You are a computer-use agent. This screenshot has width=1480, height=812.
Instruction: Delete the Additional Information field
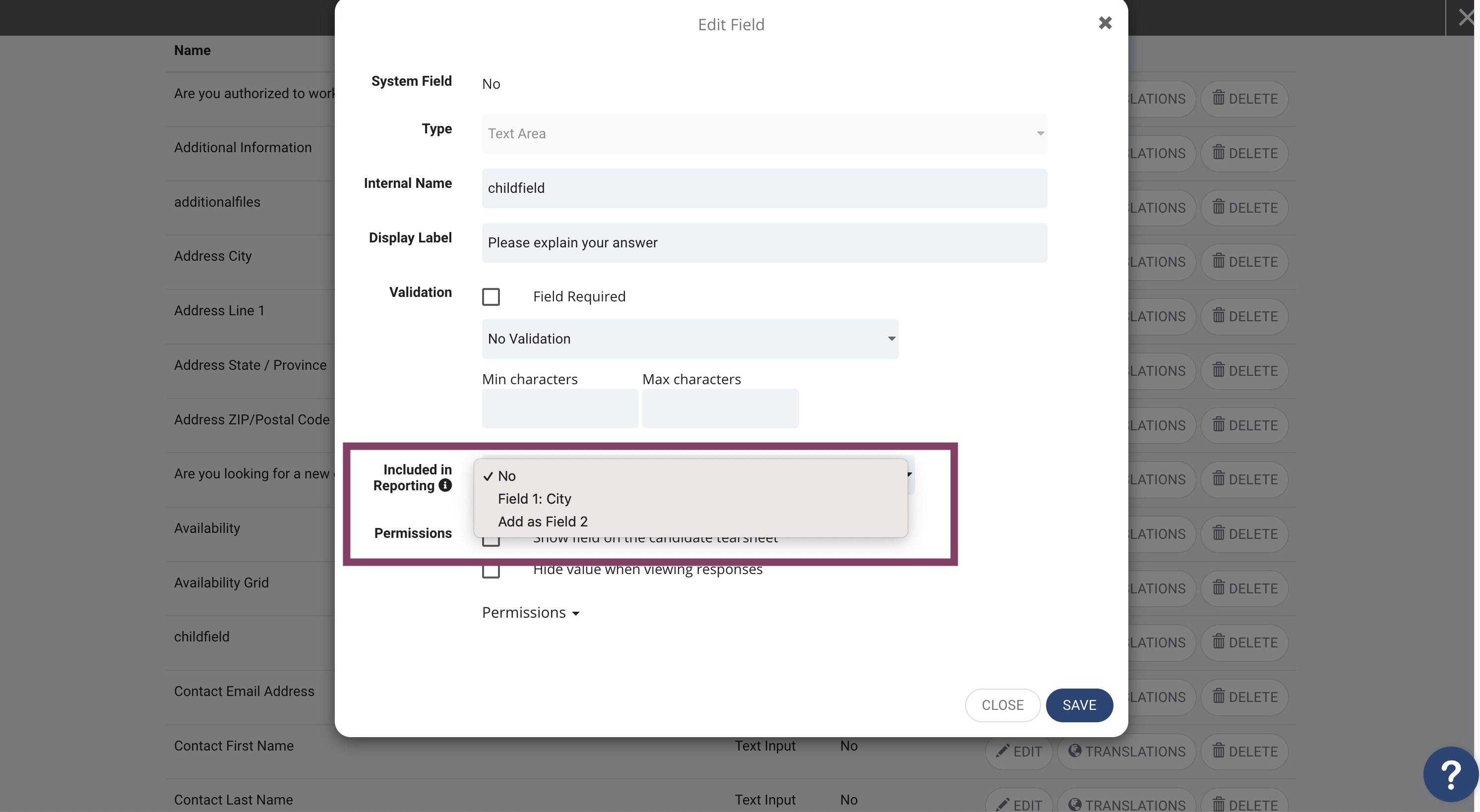click(1244, 153)
